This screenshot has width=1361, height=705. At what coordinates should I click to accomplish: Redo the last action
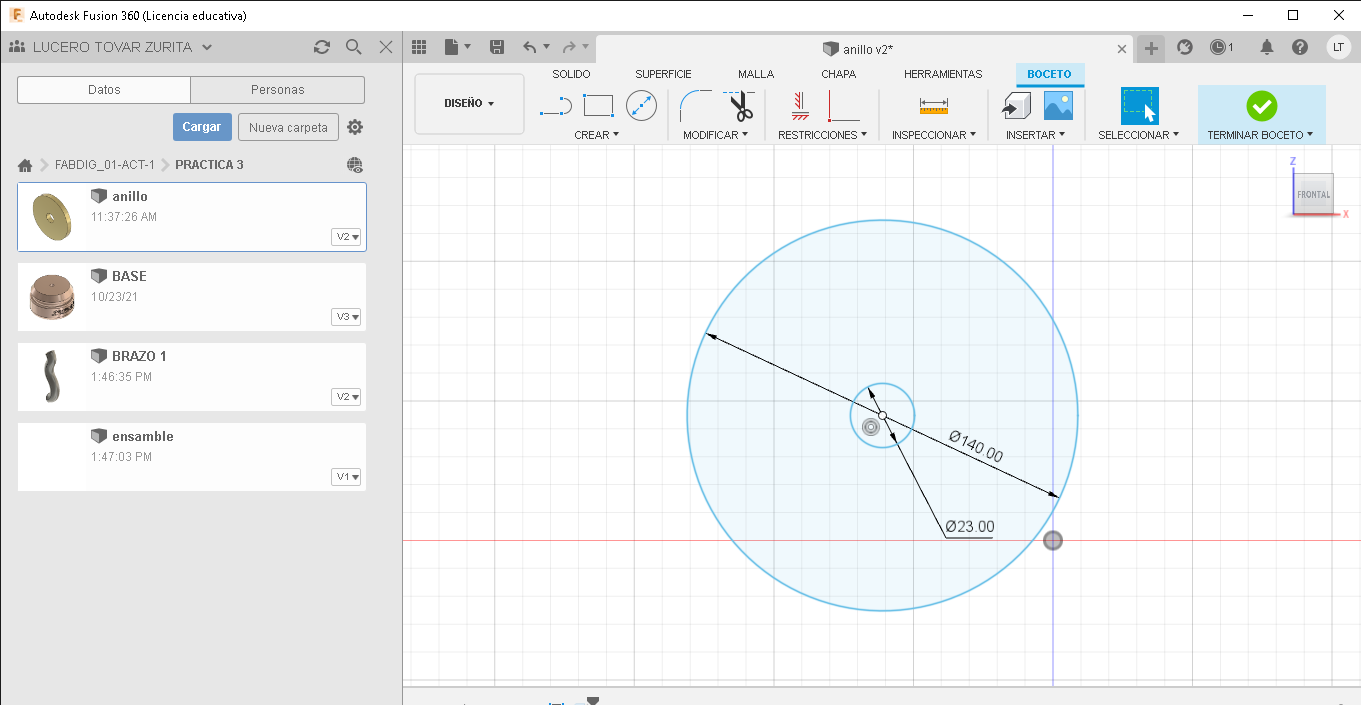[x=568, y=47]
